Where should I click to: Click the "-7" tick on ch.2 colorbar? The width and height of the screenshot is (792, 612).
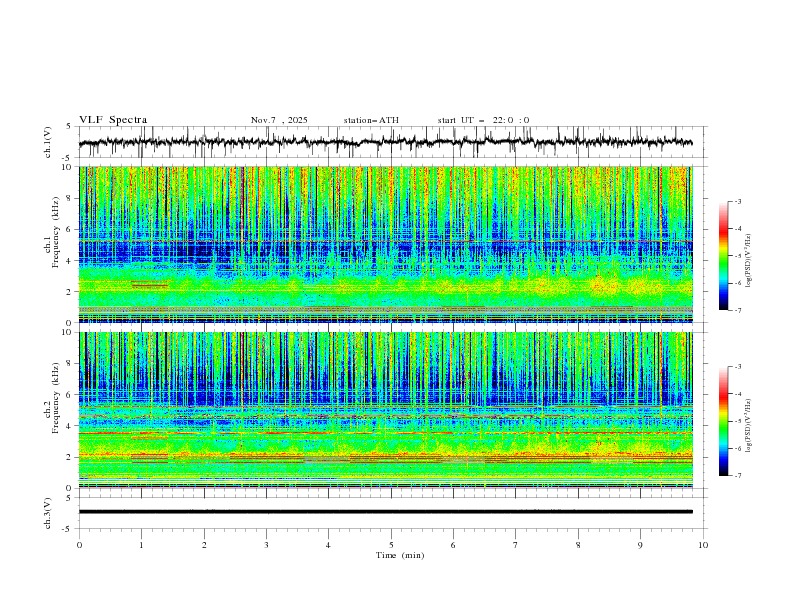pos(738,475)
